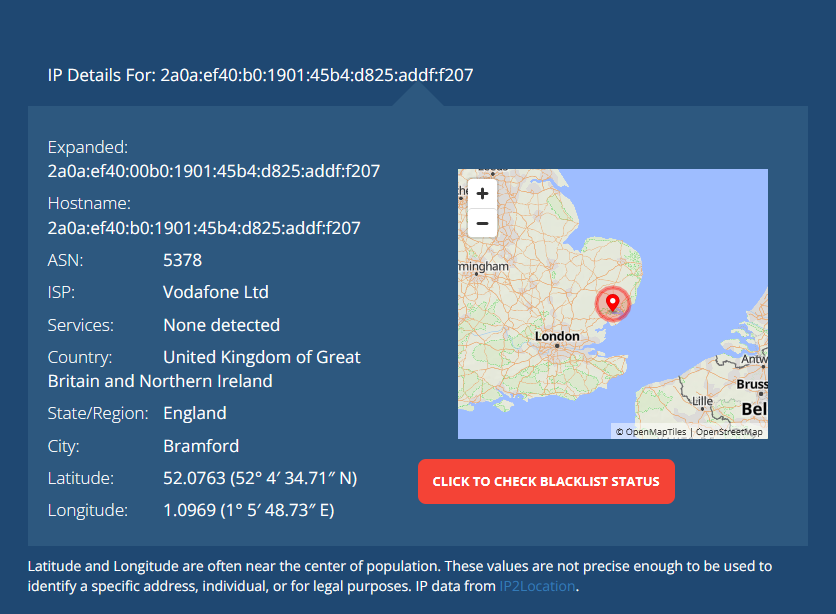
Task: Click the expanded address 2a0a:ef40:00b0:1901:45b4:d825:addf:f207
Action: [214, 171]
